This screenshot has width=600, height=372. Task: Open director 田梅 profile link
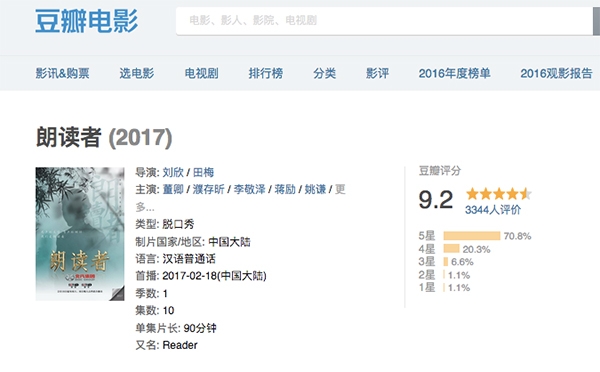pos(203,172)
